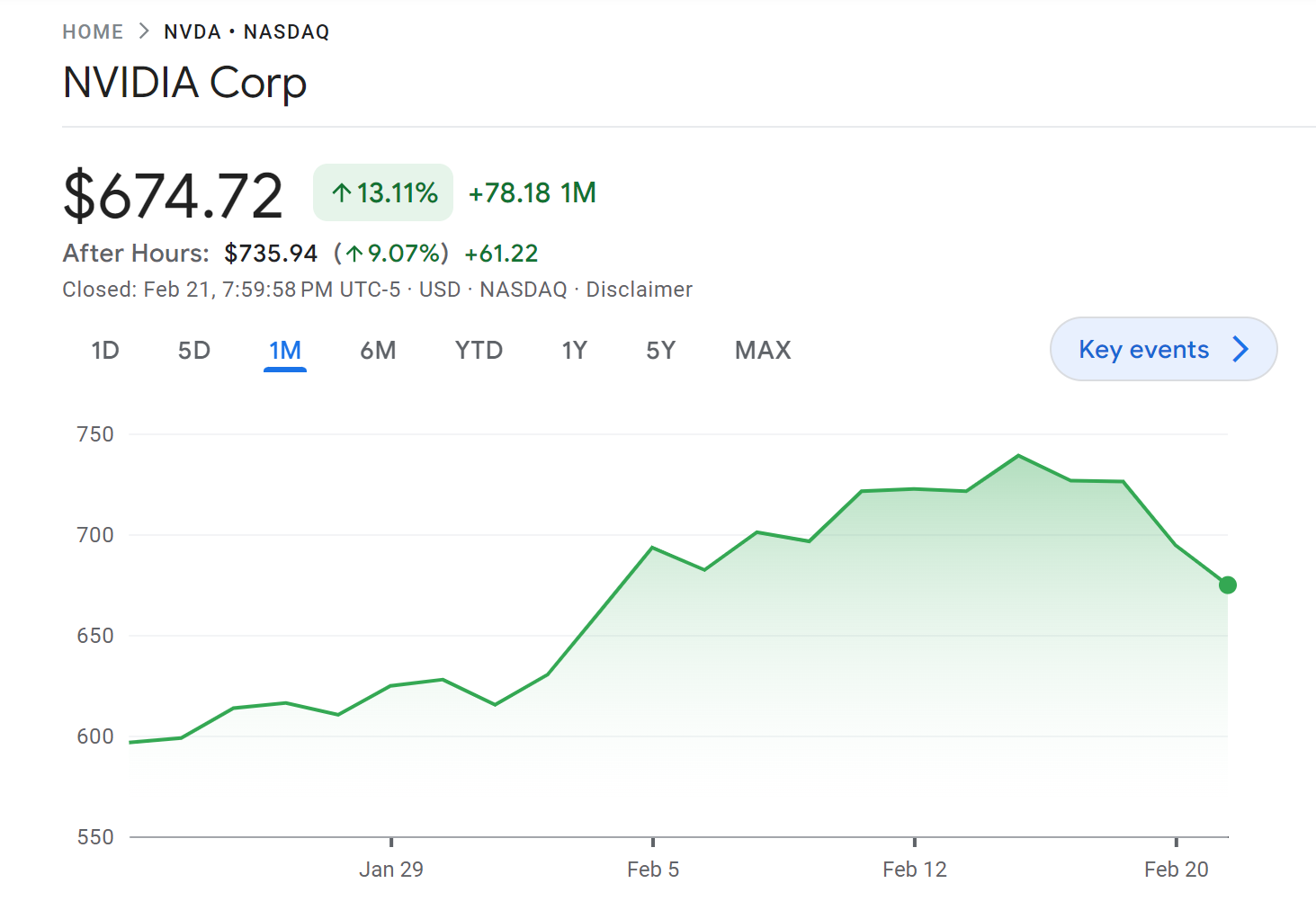This screenshot has height=919, width=1316.
Task: Select the 1Y time range
Action: (x=575, y=350)
